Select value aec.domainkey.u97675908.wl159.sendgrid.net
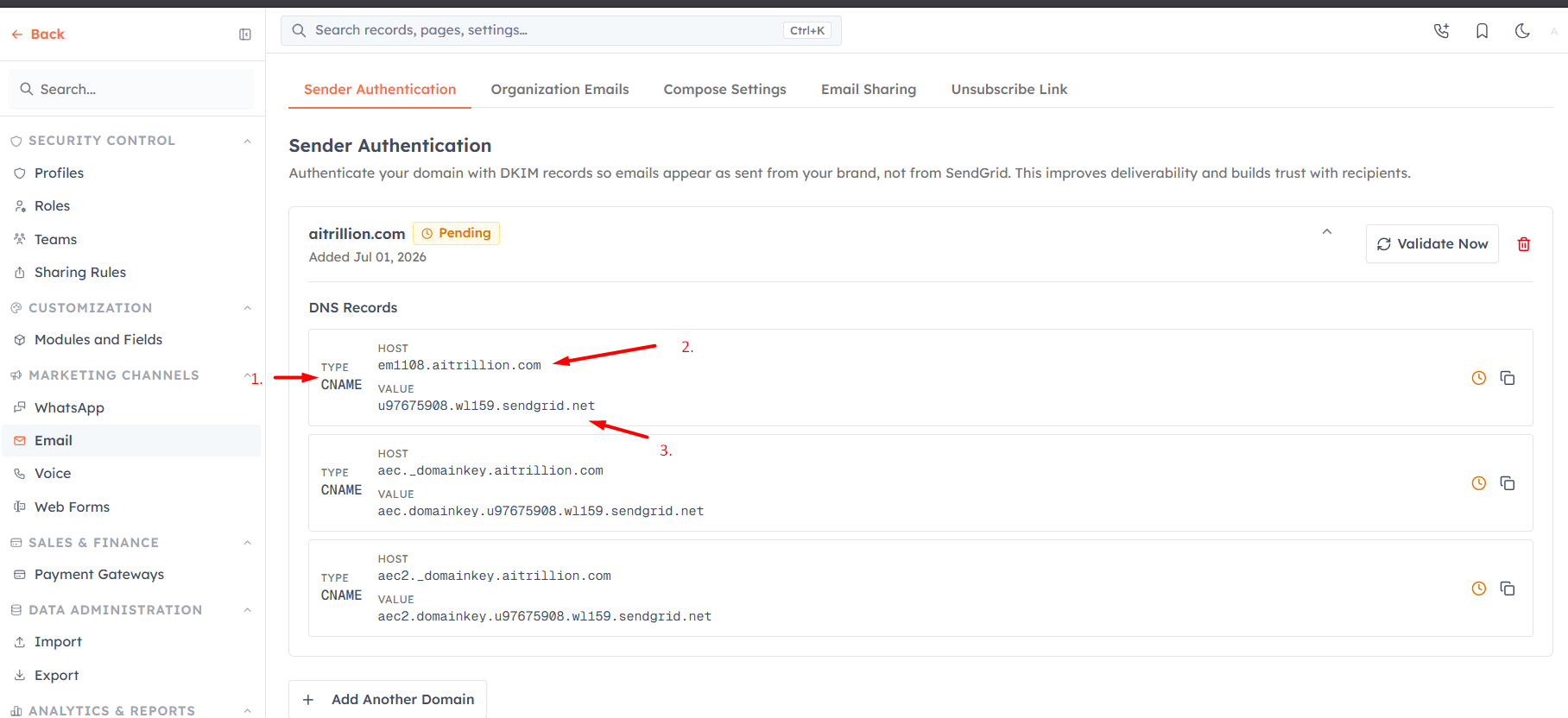 click(x=541, y=511)
